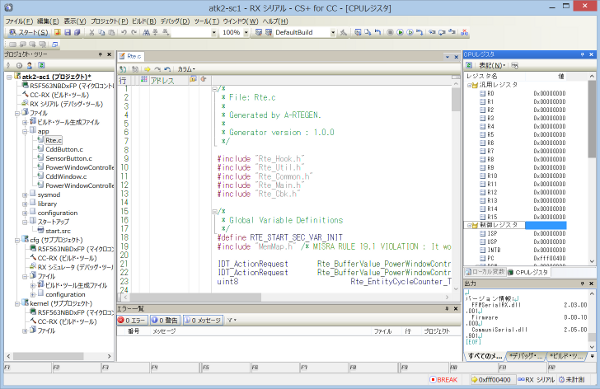Expand the sysmod folder

(25, 195)
